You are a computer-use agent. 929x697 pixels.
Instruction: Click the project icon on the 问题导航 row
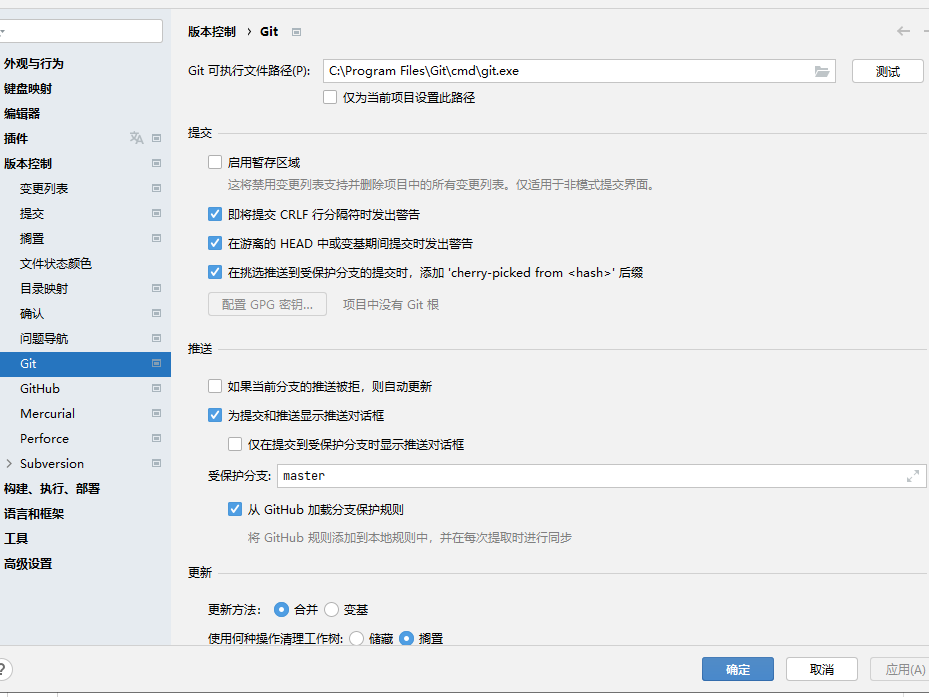tap(156, 338)
